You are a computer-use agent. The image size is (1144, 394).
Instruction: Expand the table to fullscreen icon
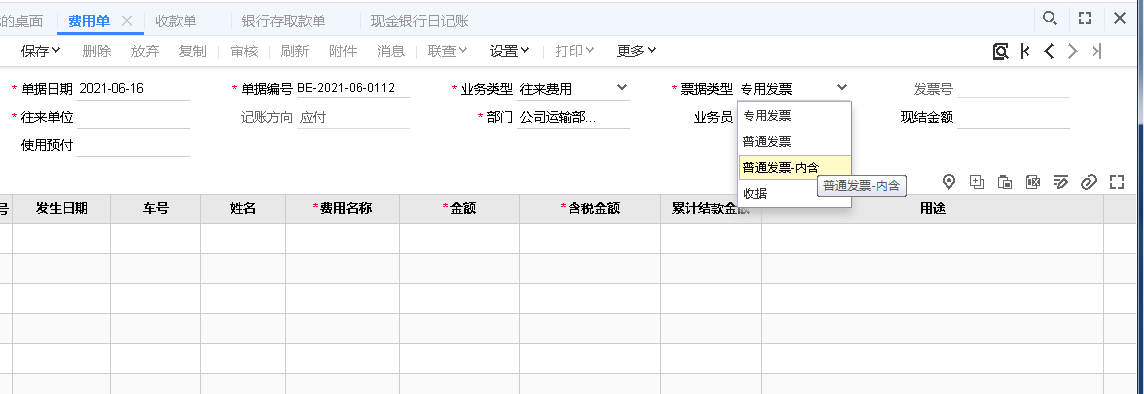click(1117, 182)
